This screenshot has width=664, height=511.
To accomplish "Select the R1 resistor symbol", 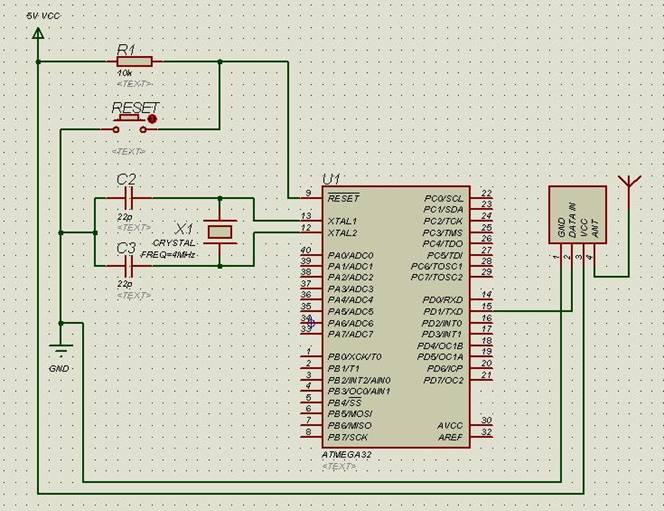I will pyautogui.click(x=134, y=61).
